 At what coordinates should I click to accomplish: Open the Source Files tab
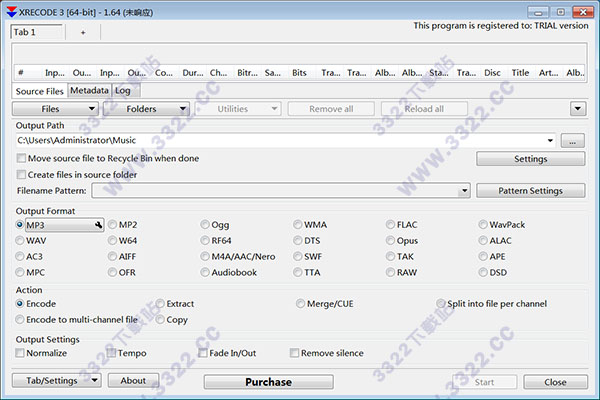pos(40,91)
